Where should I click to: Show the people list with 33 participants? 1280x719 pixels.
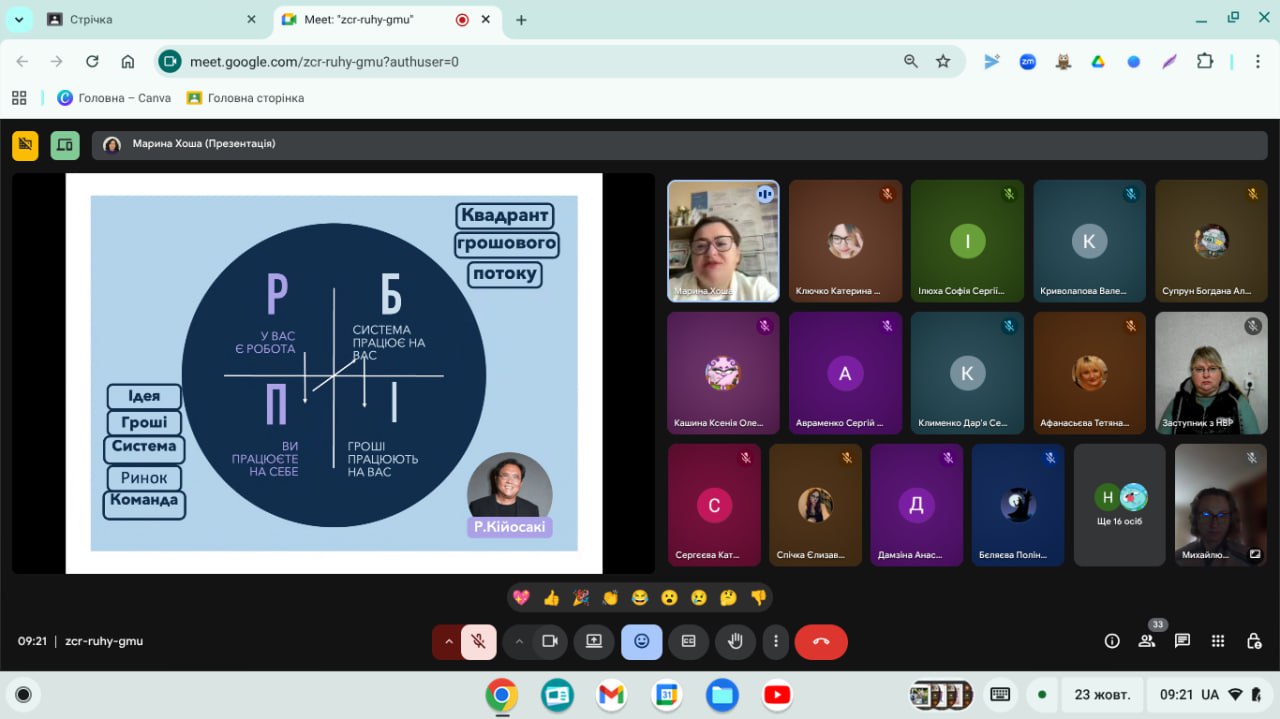(x=1147, y=641)
